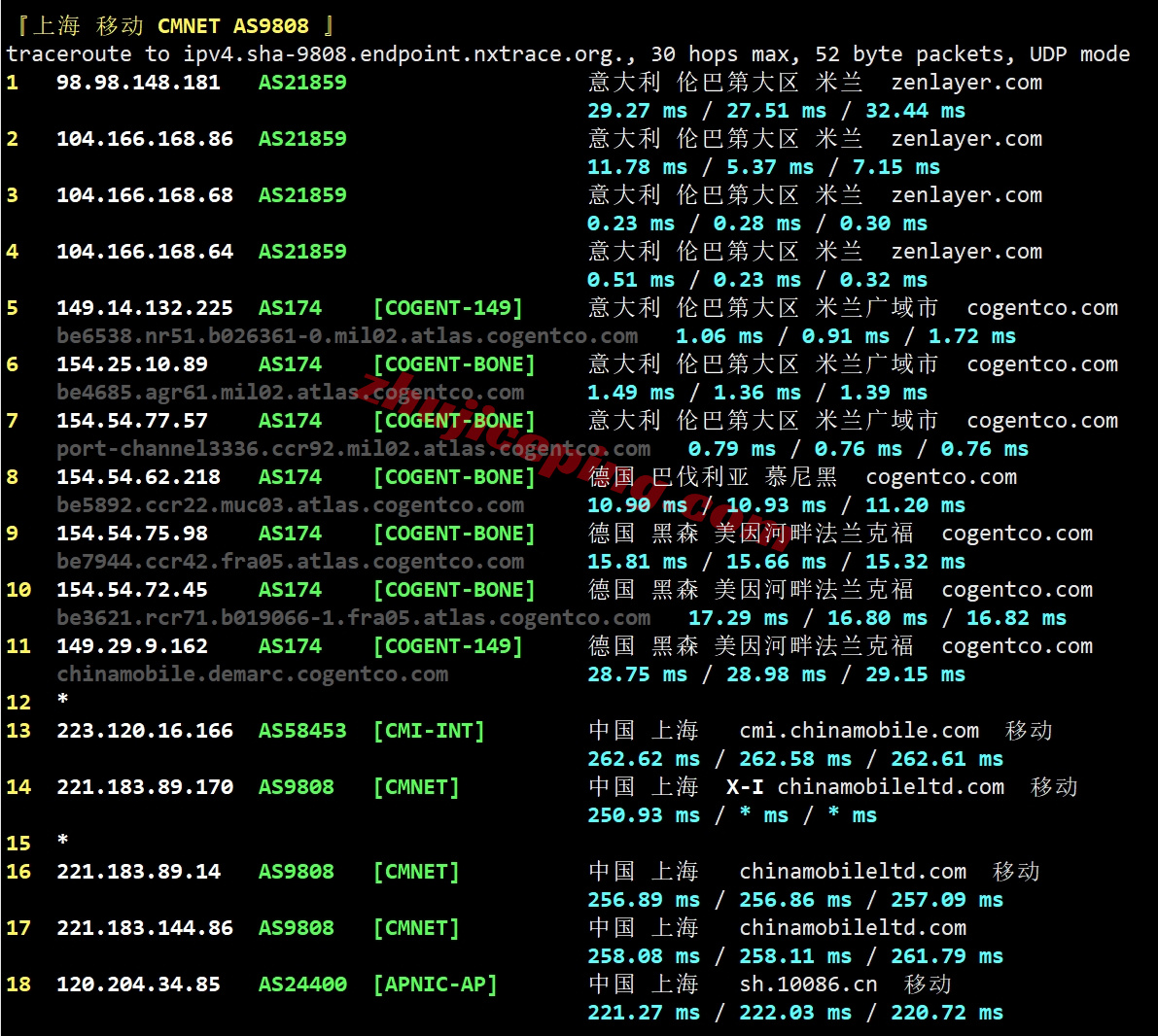Image resolution: width=1158 pixels, height=1036 pixels.
Task: Click IP address 120.204.34.85
Action: (138, 984)
